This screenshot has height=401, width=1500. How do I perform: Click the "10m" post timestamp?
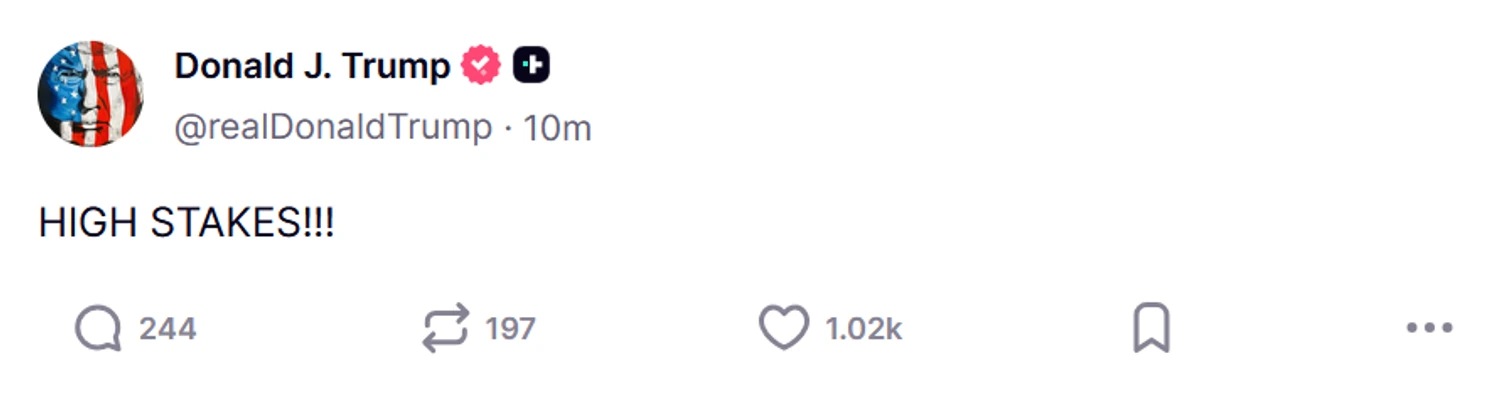click(558, 128)
